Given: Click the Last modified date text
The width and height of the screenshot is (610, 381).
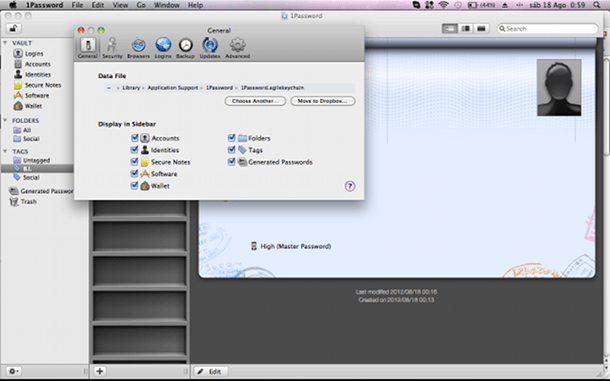Looking at the screenshot, I should [396, 291].
